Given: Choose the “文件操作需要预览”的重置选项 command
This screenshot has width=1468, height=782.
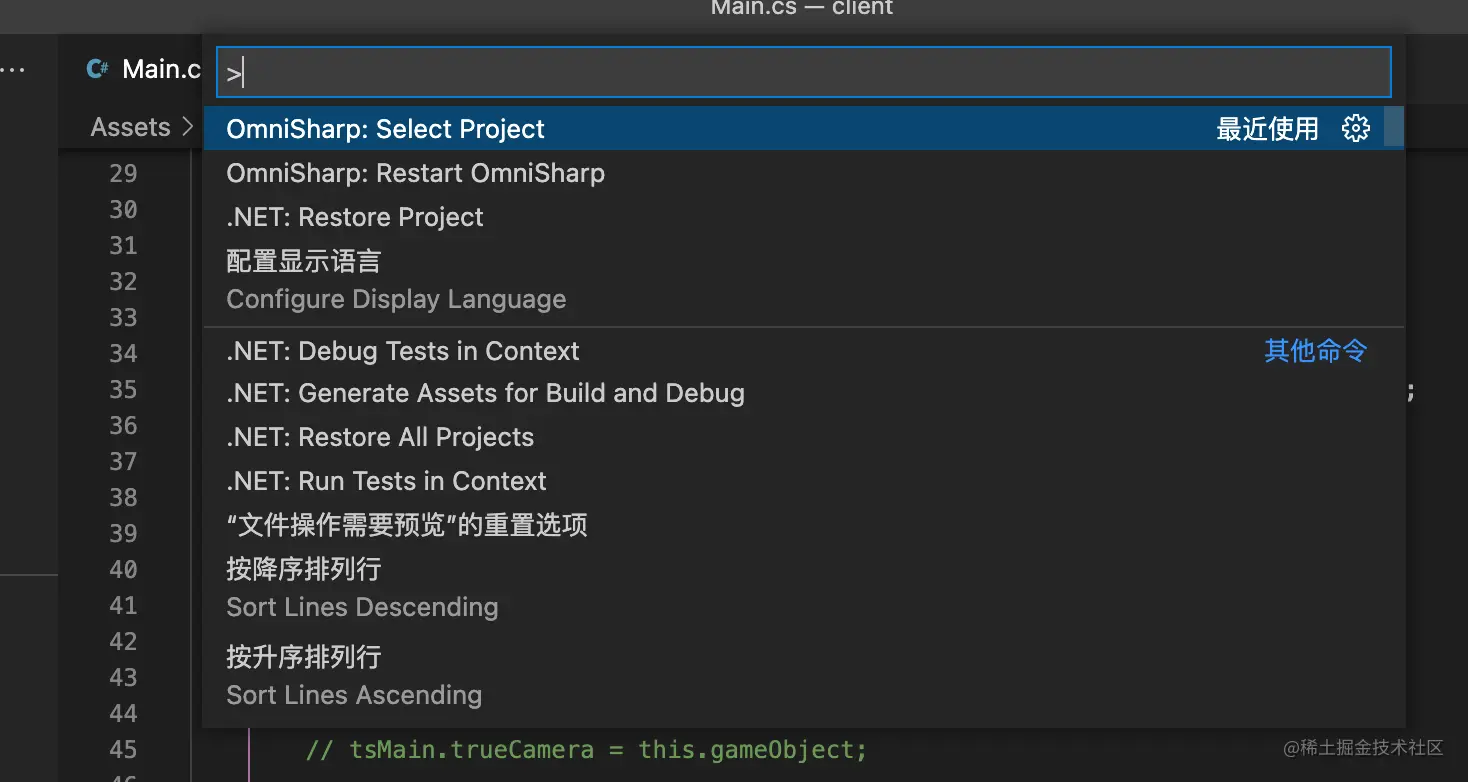Looking at the screenshot, I should 804,525.
